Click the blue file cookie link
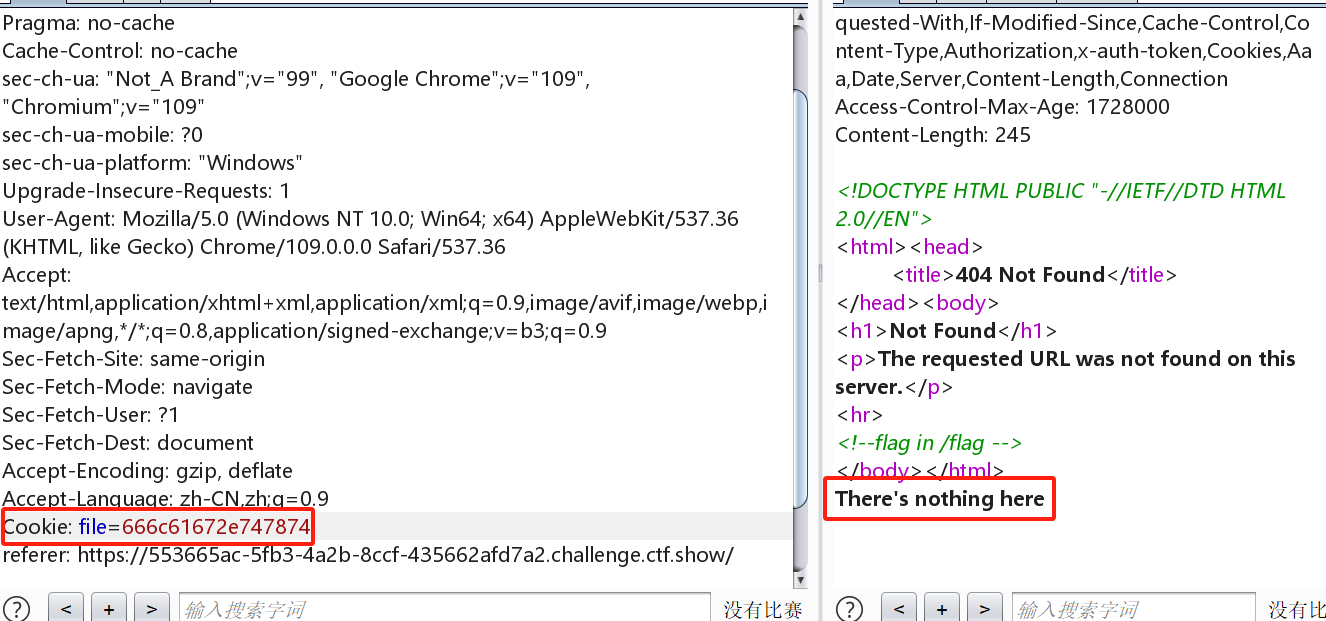Viewport: 1326px width, 621px height. tap(90, 526)
